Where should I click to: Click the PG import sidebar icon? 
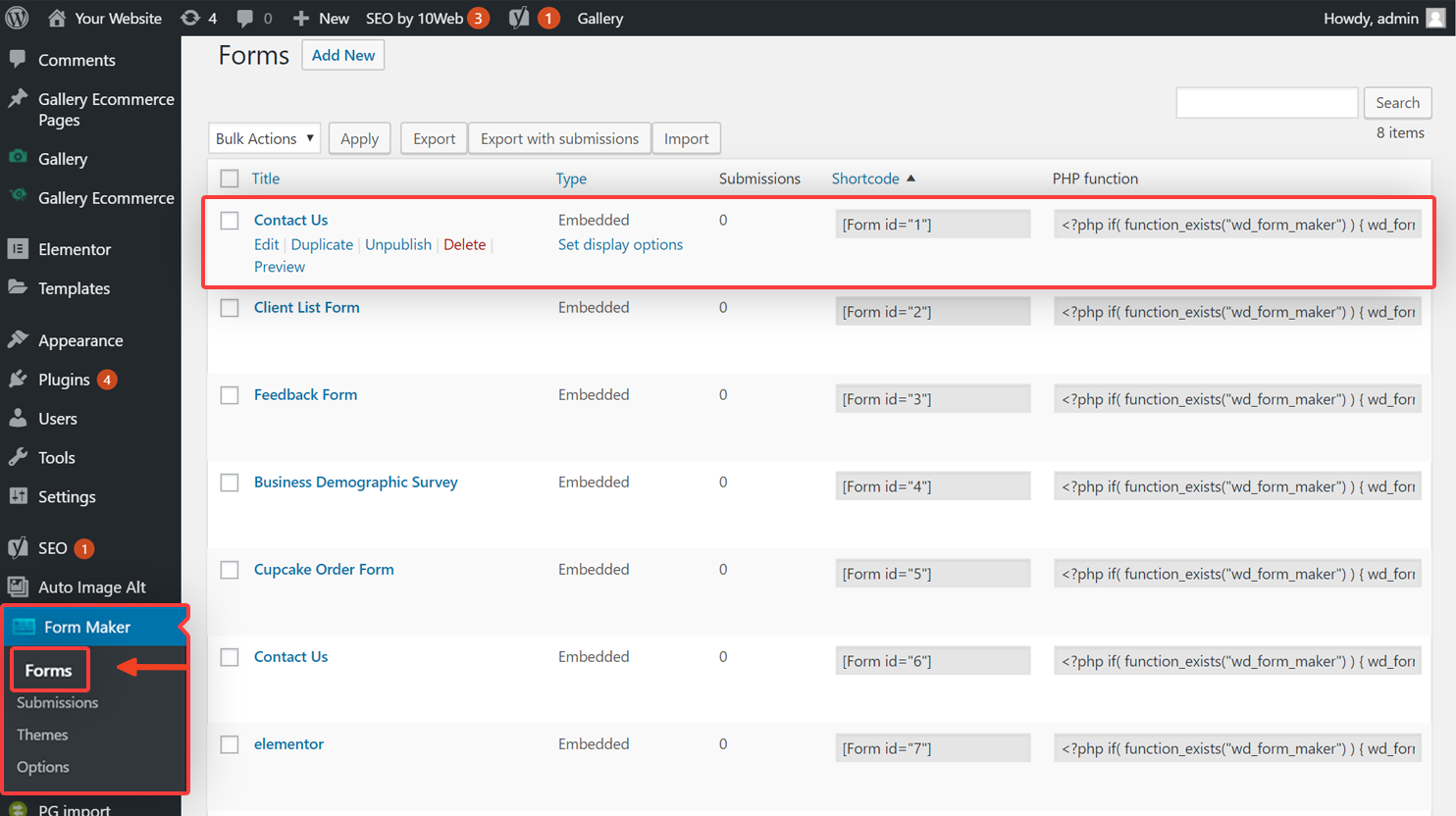[x=18, y=809]
